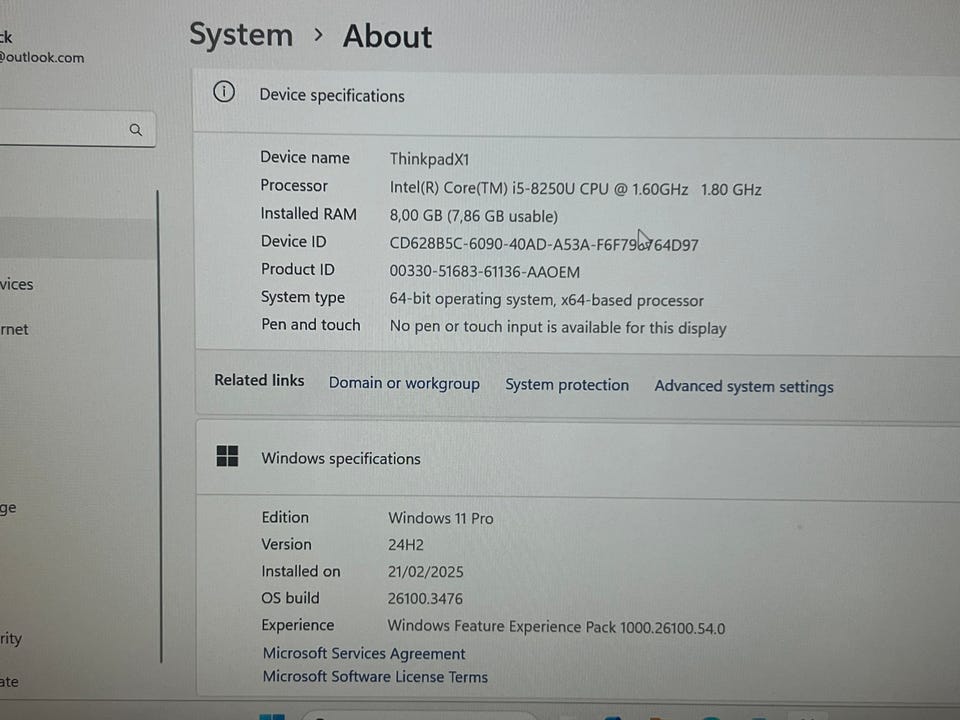960x720 pixels.
Task: Click inside the settings search field
Action: coord(60,129)
